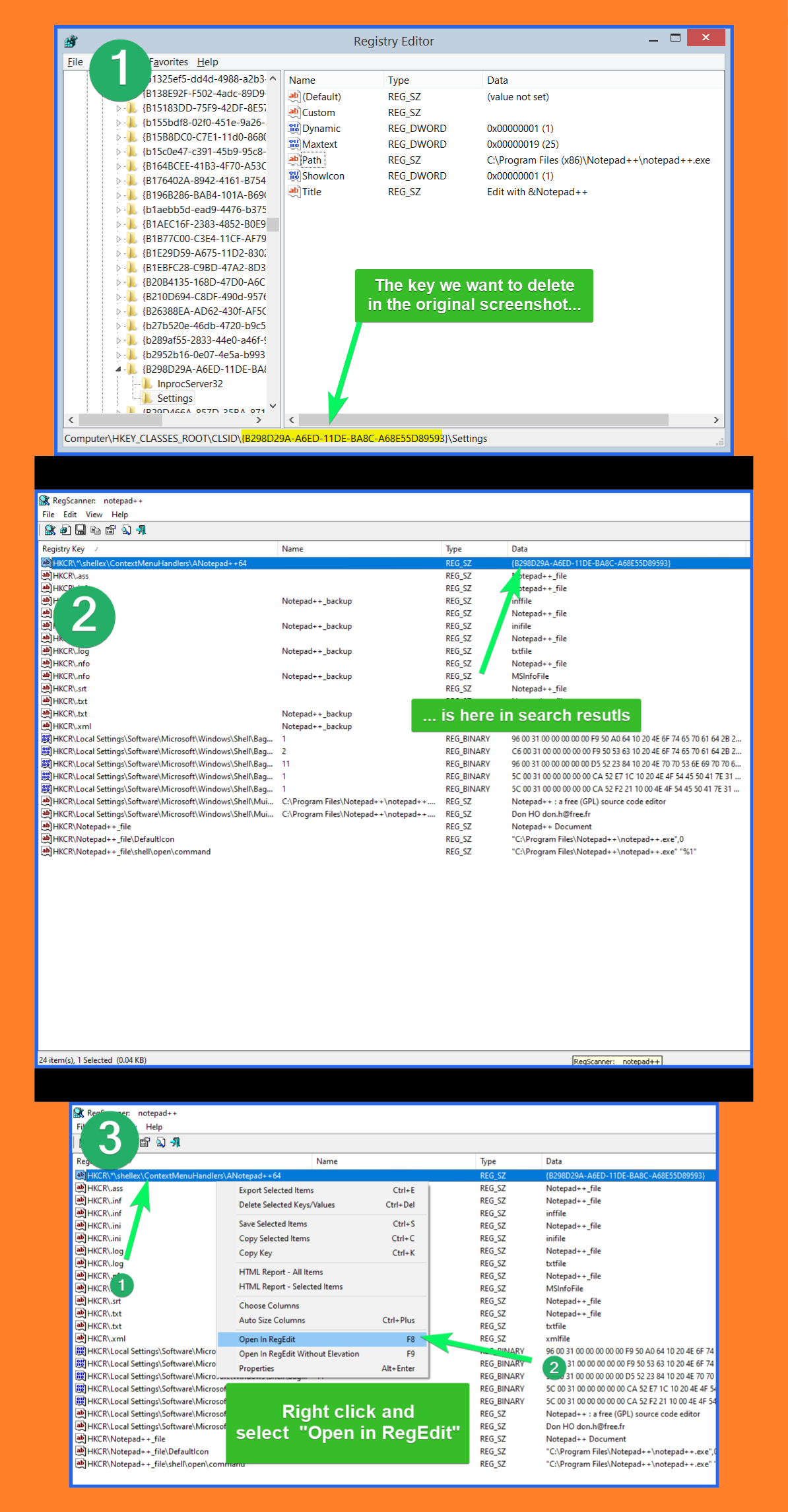Open the Edit menu in step 2 RegScanner
The width and height of the screenshot is (788, 1512).
tap(70, 515)
